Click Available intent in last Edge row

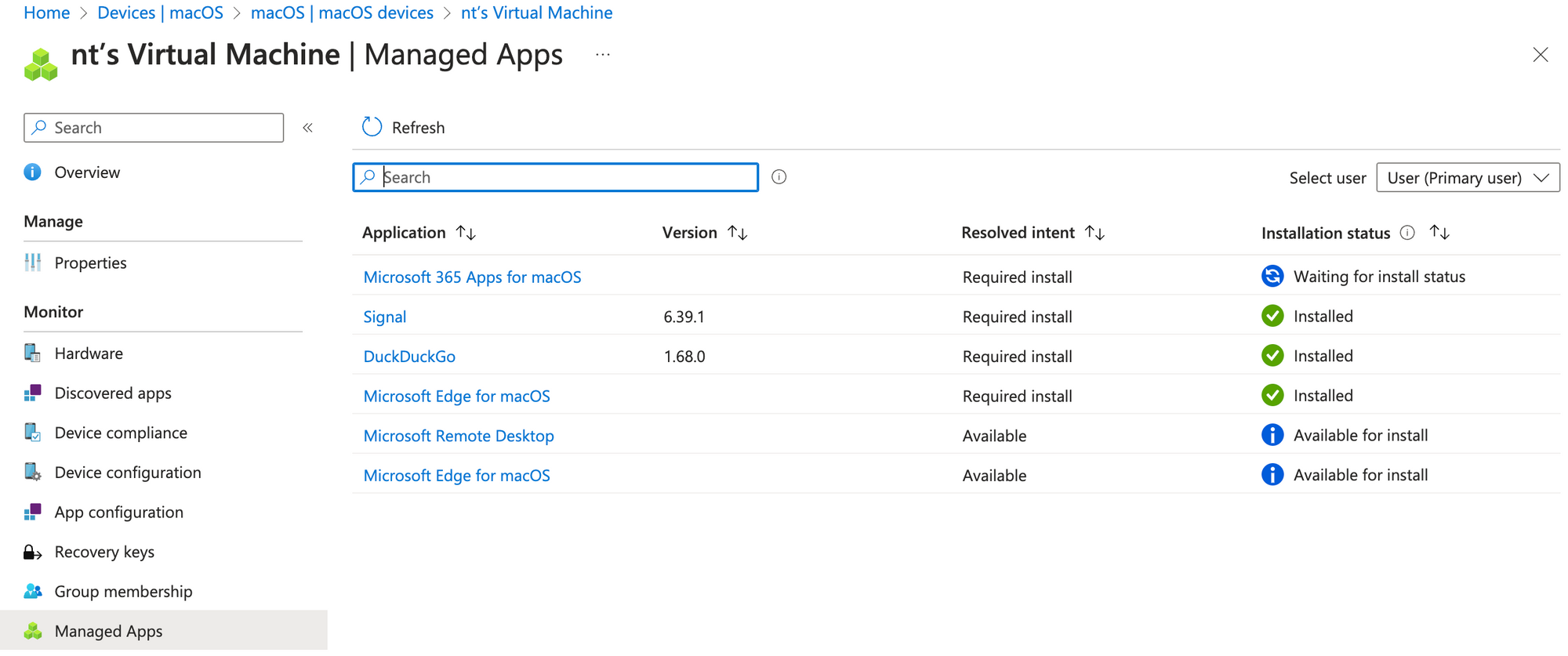[x=994, y=476]
